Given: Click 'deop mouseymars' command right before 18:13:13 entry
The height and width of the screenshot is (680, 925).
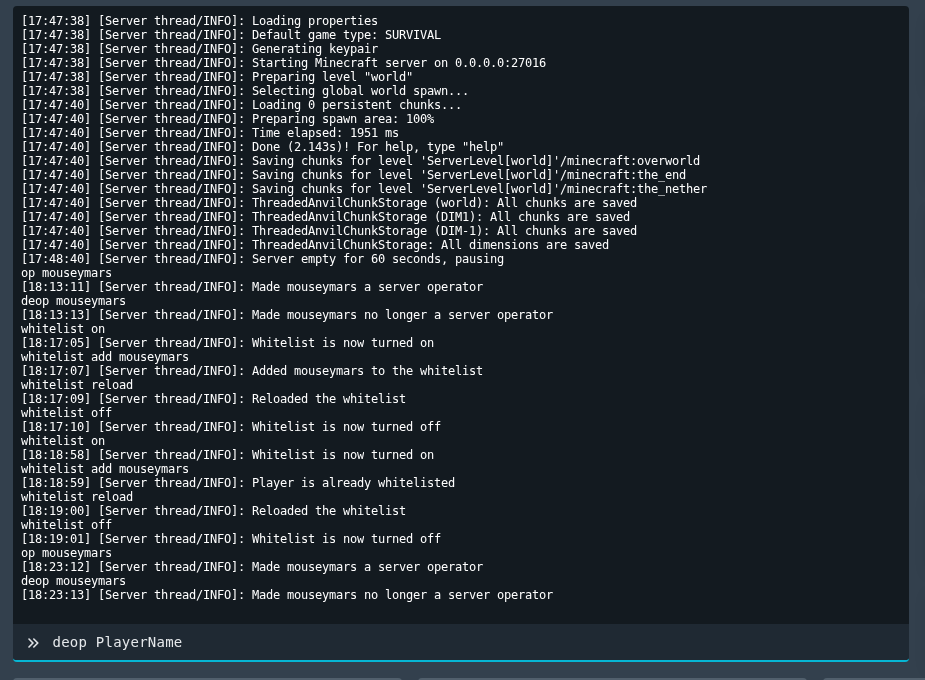Looking at the screenshot, I should click(73, 301).
